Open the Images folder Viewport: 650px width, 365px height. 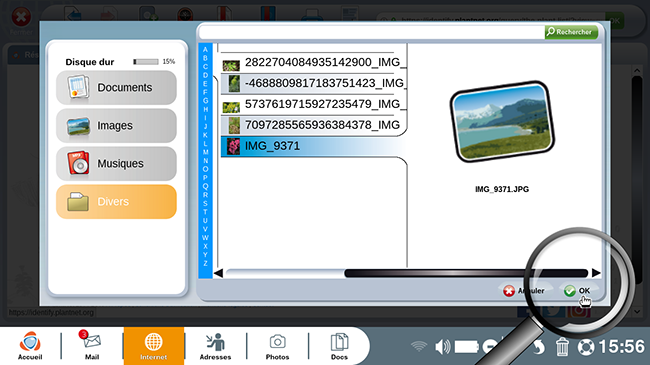click(116, 126)
